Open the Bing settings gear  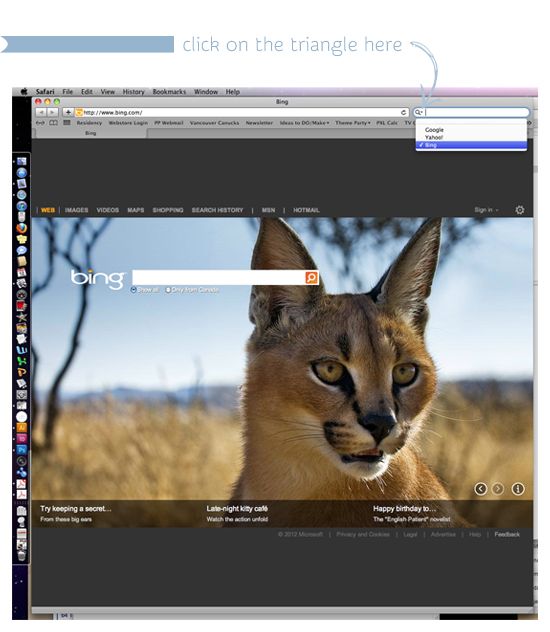click(x=520, y=210)
